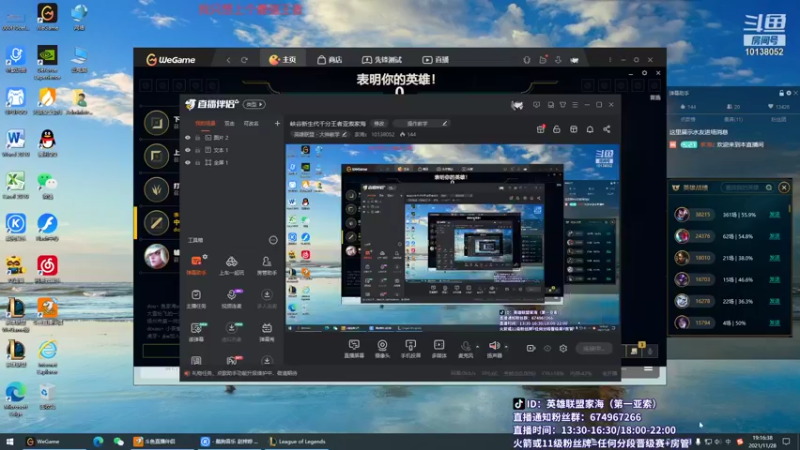
Task: Click the hero stats panel scrollbar
Action: [790, 209]
